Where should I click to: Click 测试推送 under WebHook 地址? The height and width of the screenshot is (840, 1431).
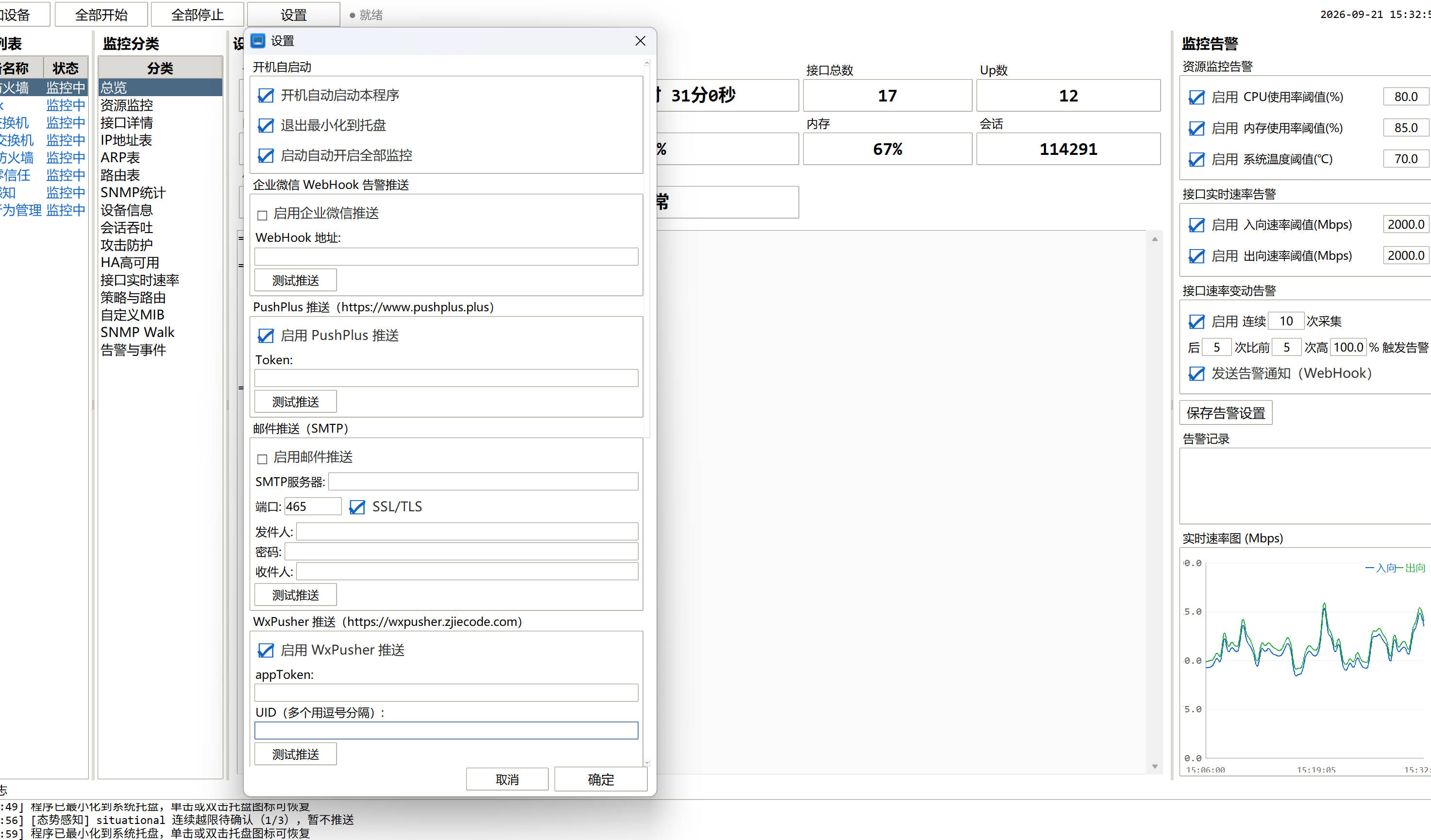coord(295,280)
